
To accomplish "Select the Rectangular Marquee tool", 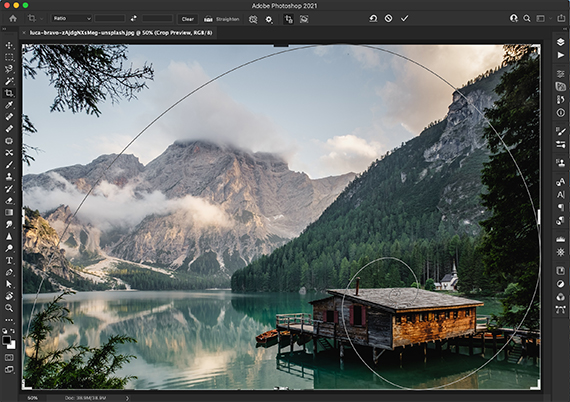I will coord(9,57).
